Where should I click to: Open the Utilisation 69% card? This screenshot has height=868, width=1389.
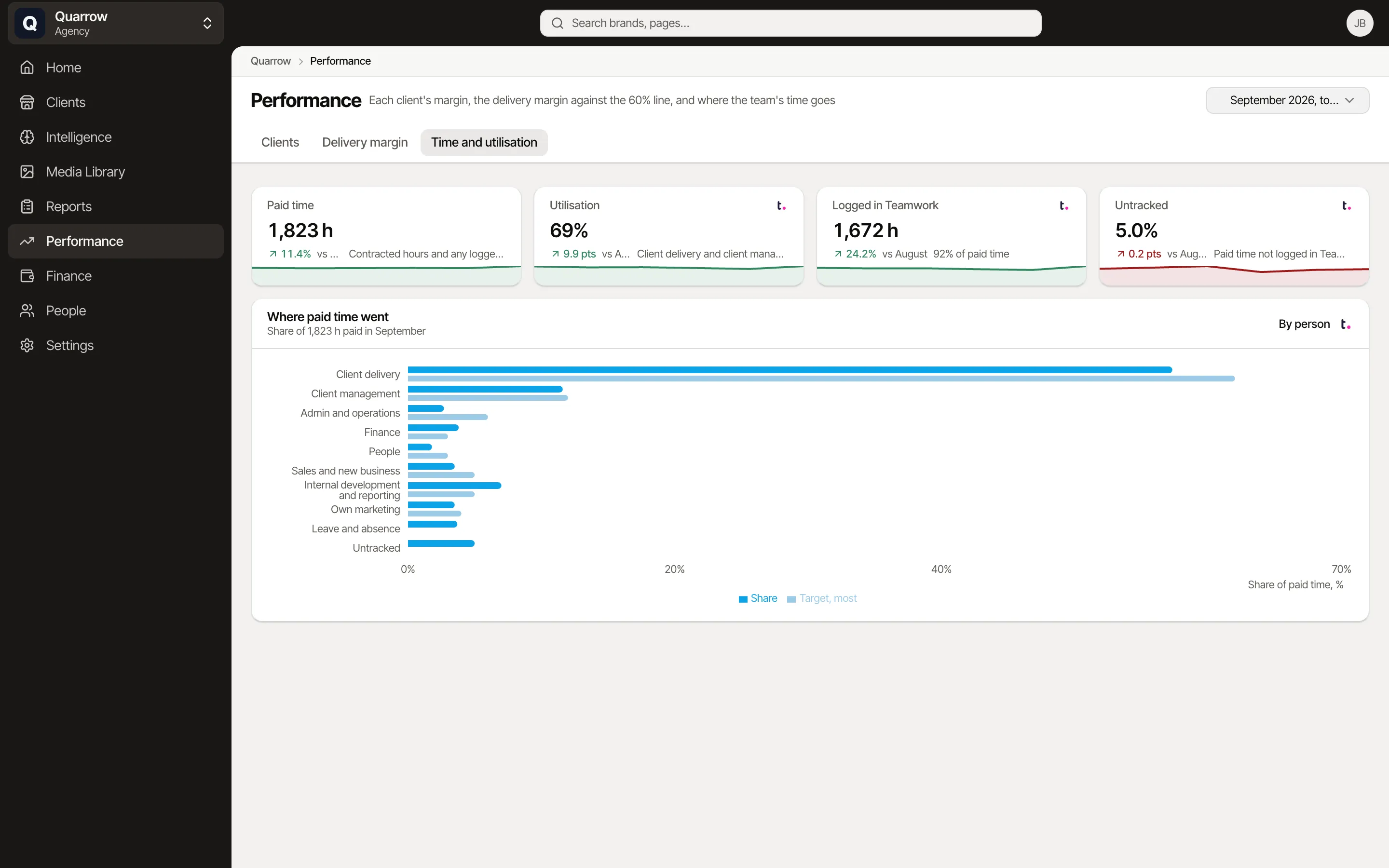[668, 236]
